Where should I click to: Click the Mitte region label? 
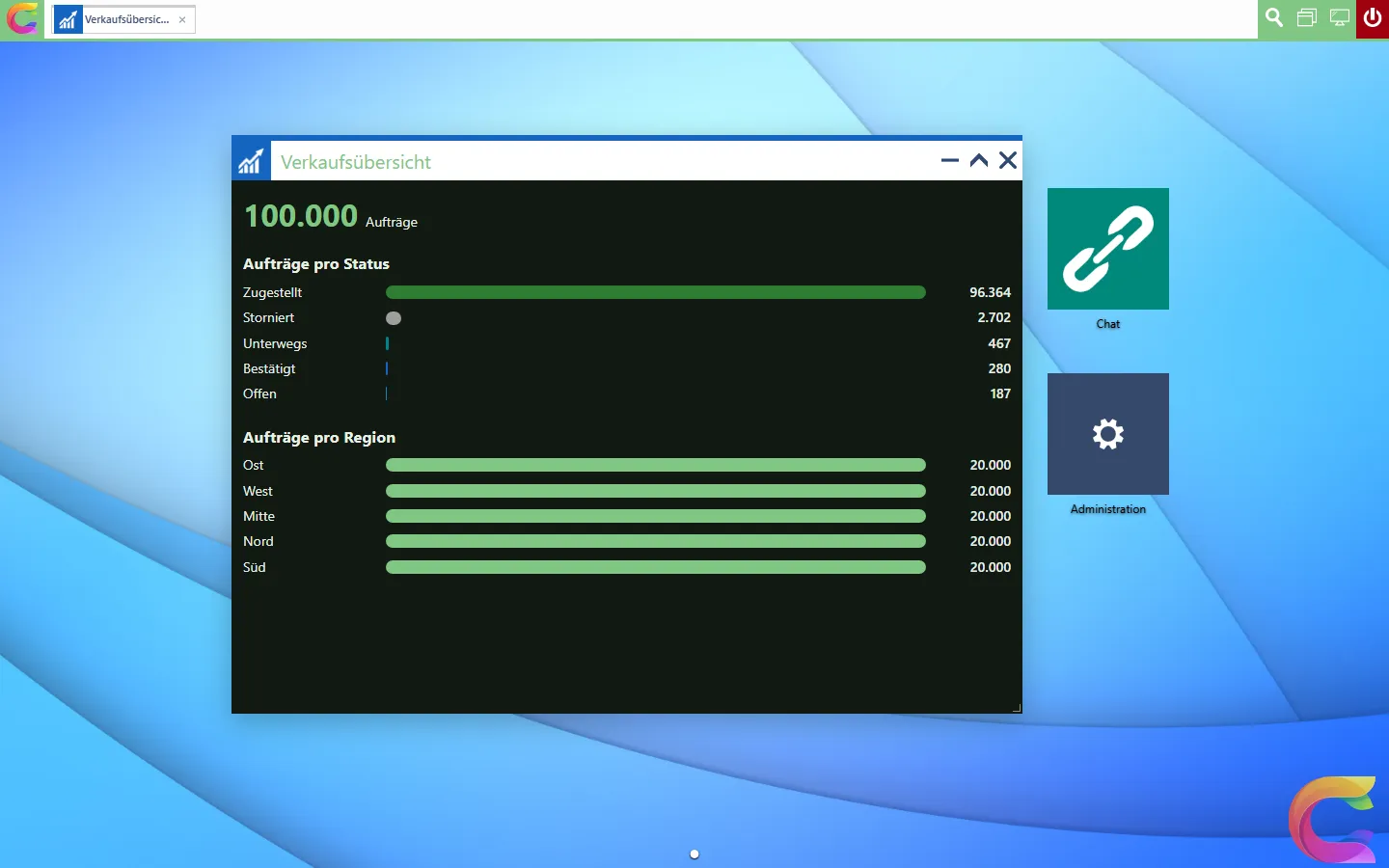[x=259, y=516]
